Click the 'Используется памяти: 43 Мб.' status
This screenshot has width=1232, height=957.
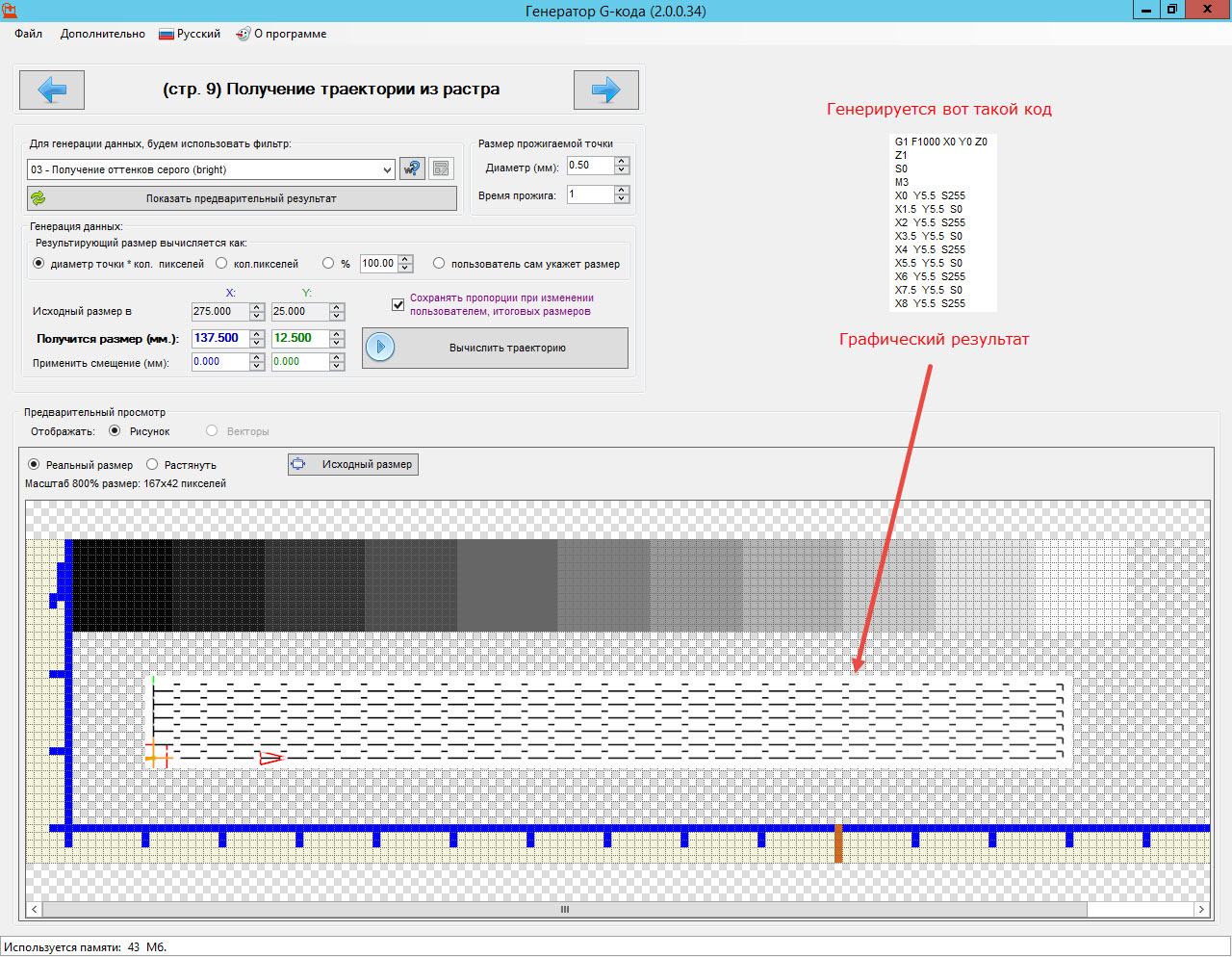(86, 947)
